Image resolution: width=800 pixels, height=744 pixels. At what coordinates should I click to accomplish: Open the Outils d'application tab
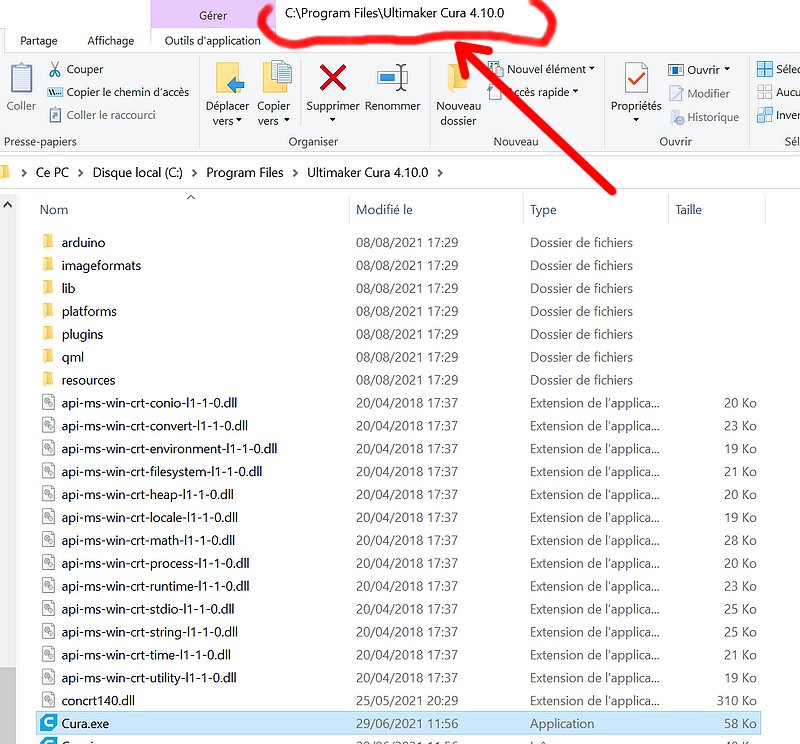212,41
